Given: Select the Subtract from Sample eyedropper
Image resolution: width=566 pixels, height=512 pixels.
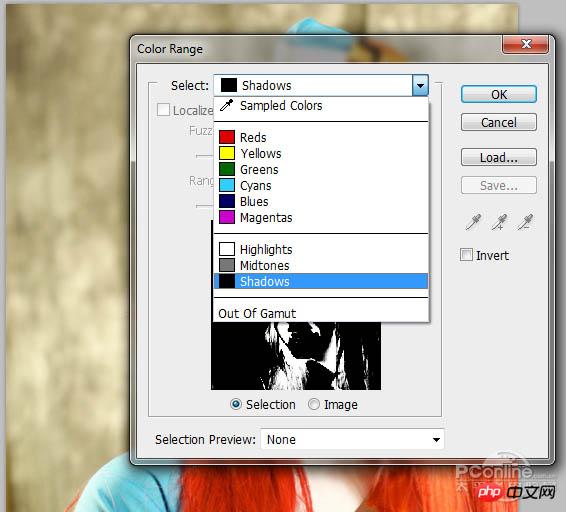Looking at the screenshot, I should click(525, 222).
